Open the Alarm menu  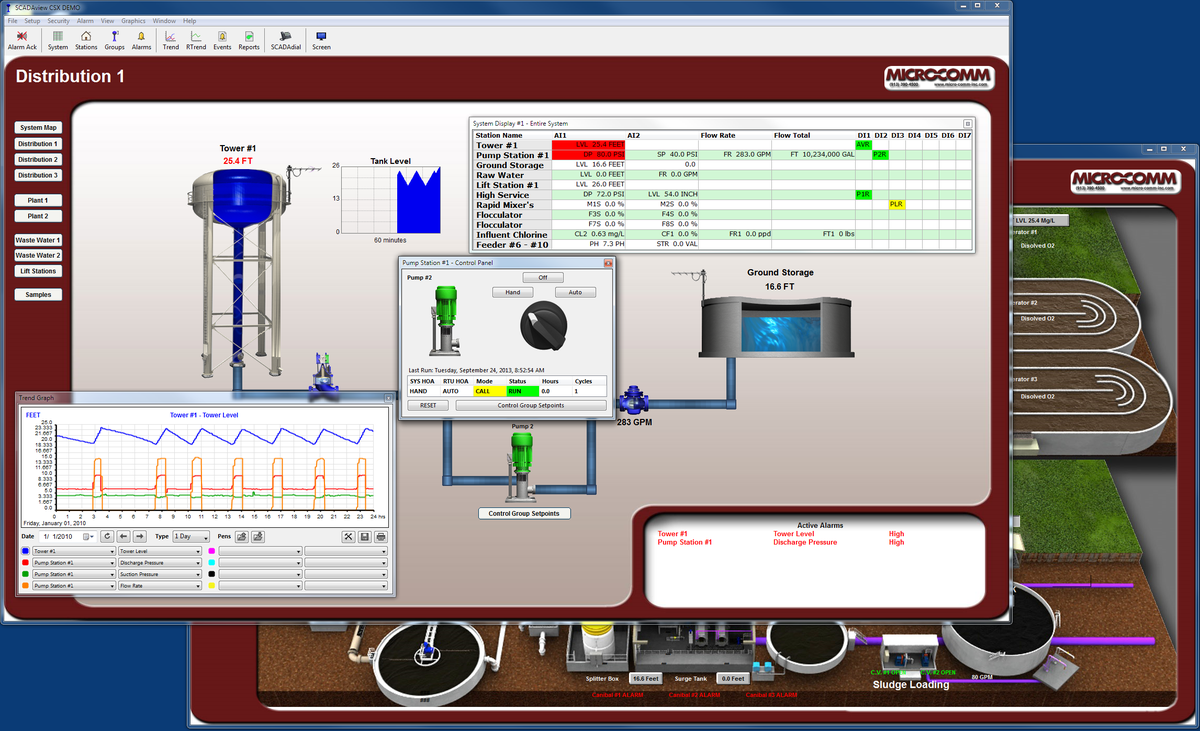point(85,20)
